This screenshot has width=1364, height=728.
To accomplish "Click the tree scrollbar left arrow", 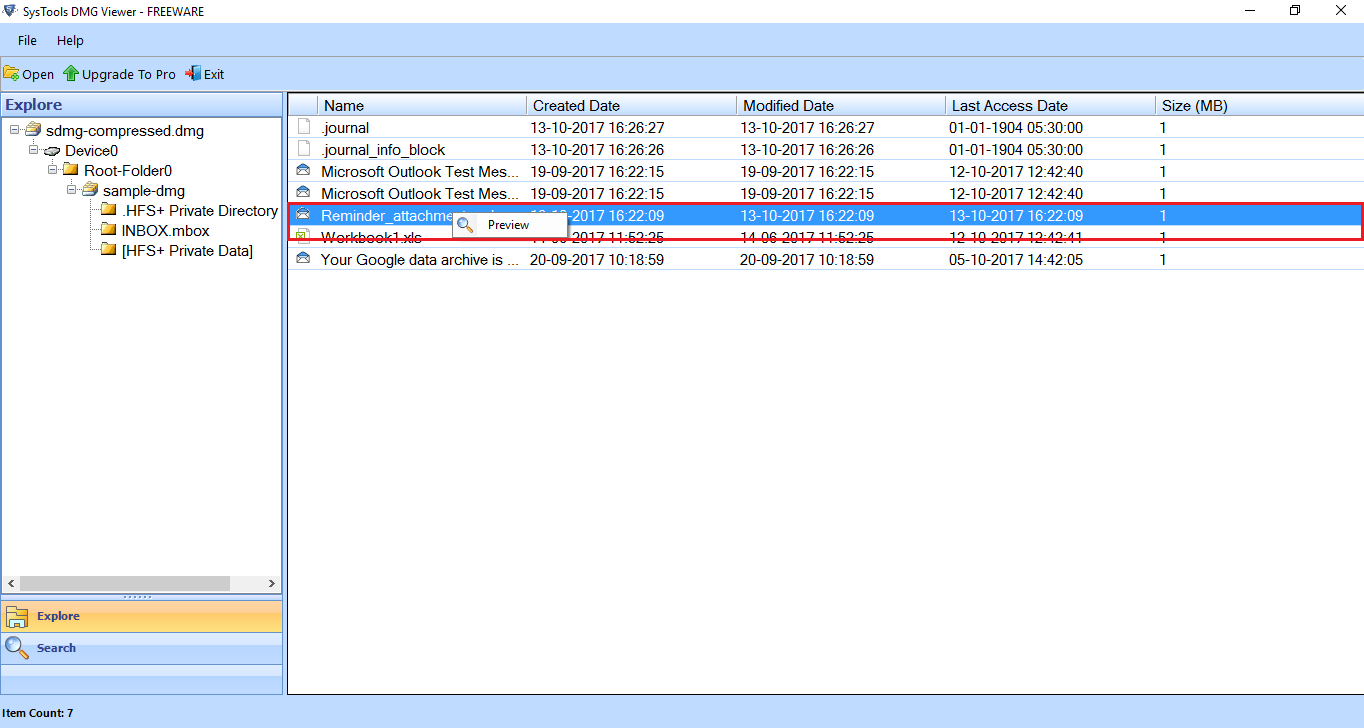I will pyautogui.click(x=10, y=583).
